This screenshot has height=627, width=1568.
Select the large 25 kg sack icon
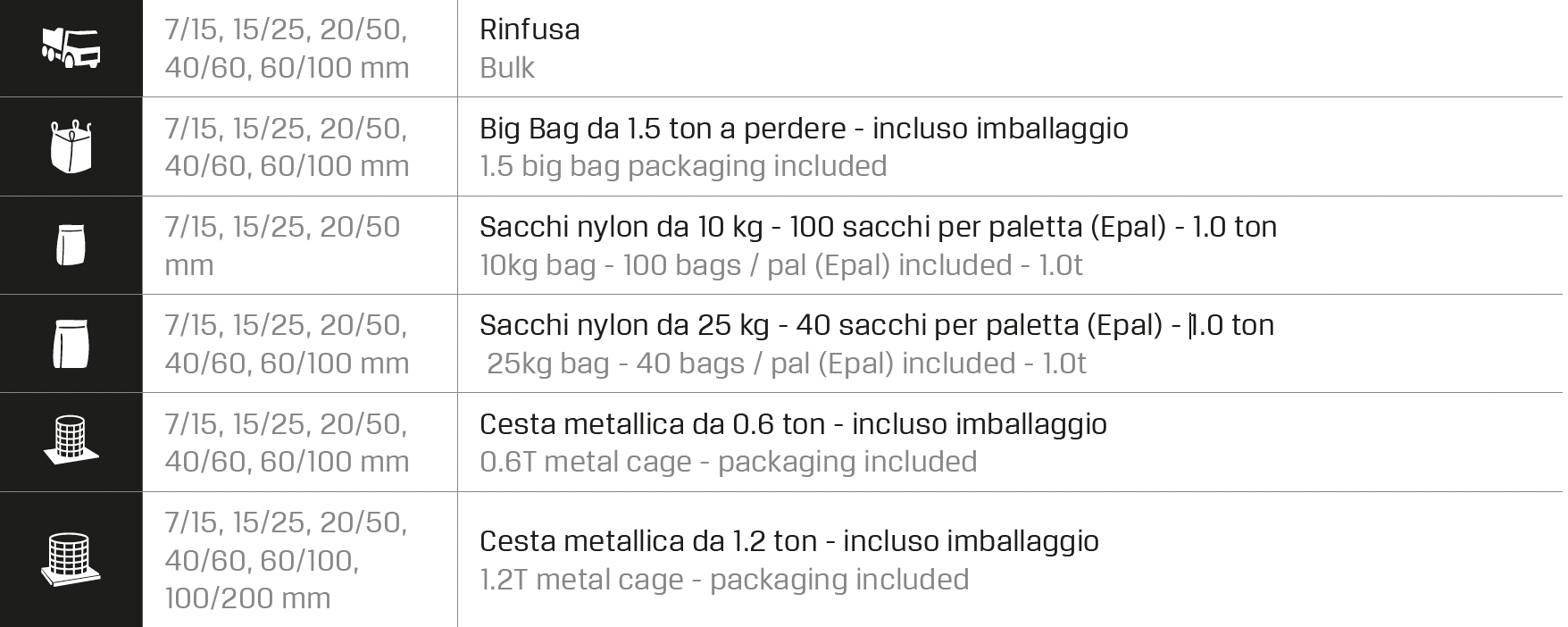click(x=71, y=344)
